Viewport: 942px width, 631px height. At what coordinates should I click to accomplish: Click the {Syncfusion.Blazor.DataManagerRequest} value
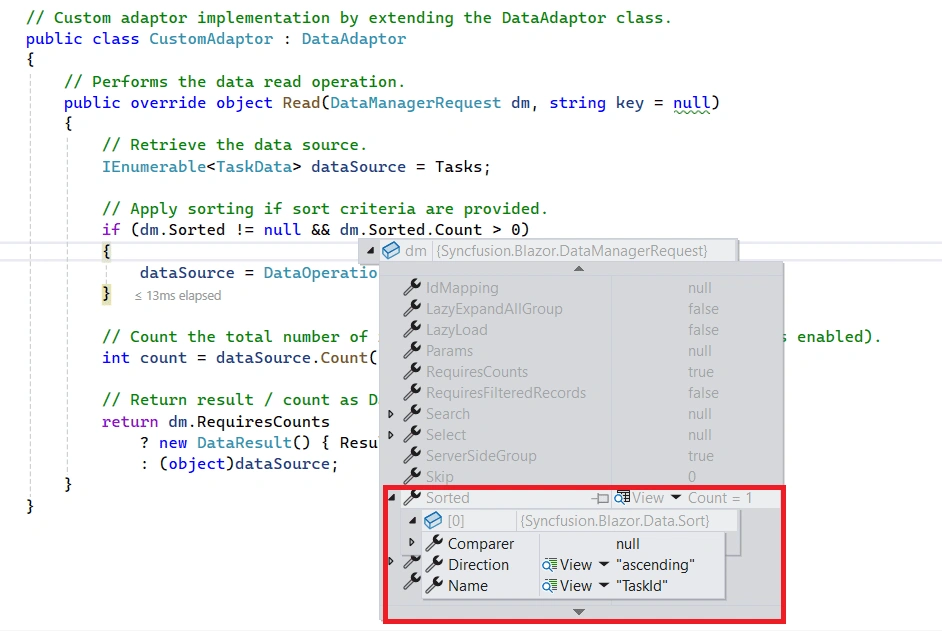tap(572, 251)
